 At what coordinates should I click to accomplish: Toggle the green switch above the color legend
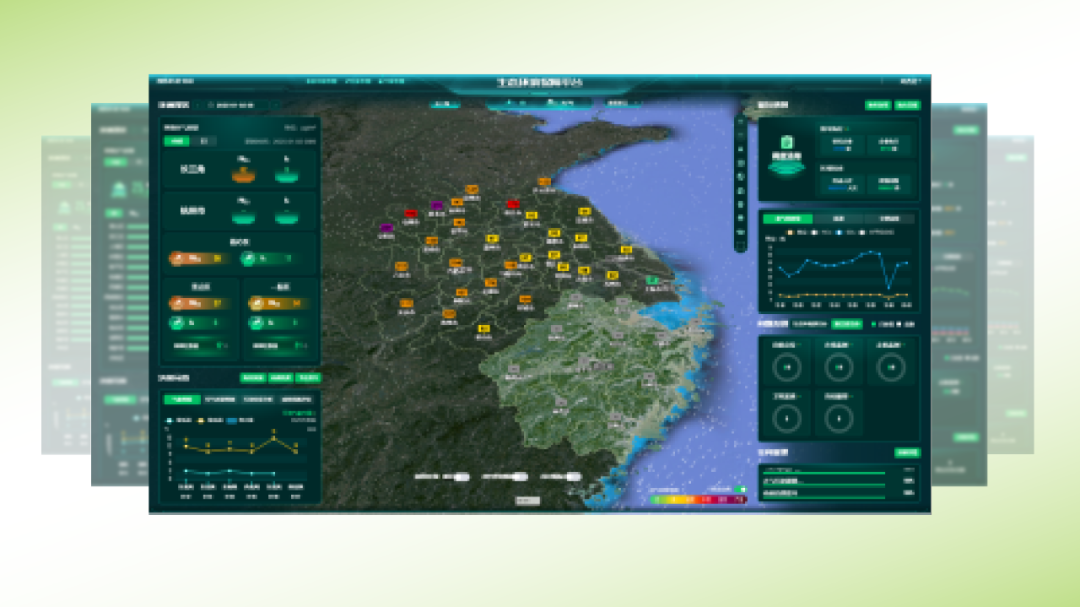point(739,489)
